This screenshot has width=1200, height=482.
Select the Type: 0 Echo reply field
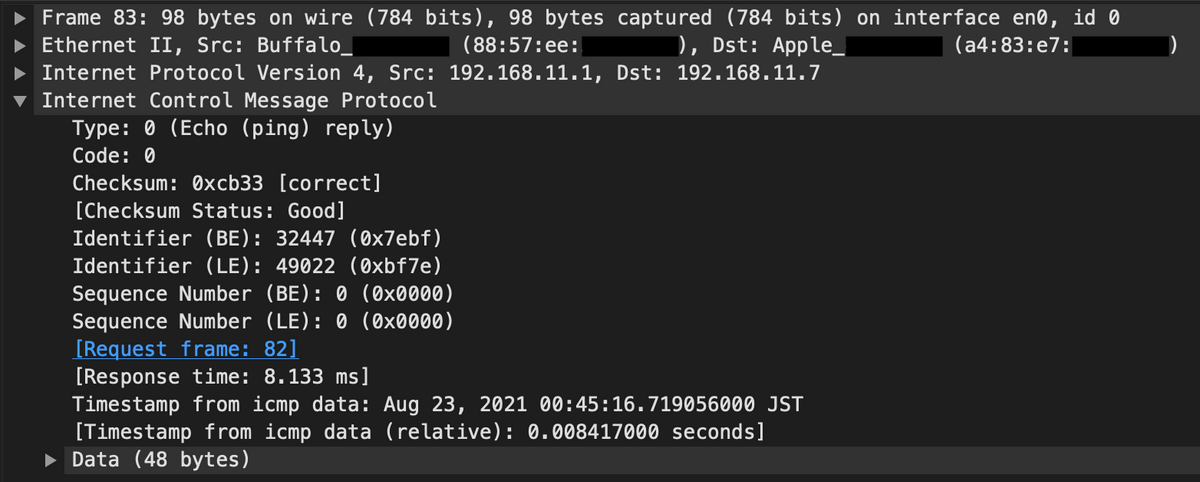point(232,129)
